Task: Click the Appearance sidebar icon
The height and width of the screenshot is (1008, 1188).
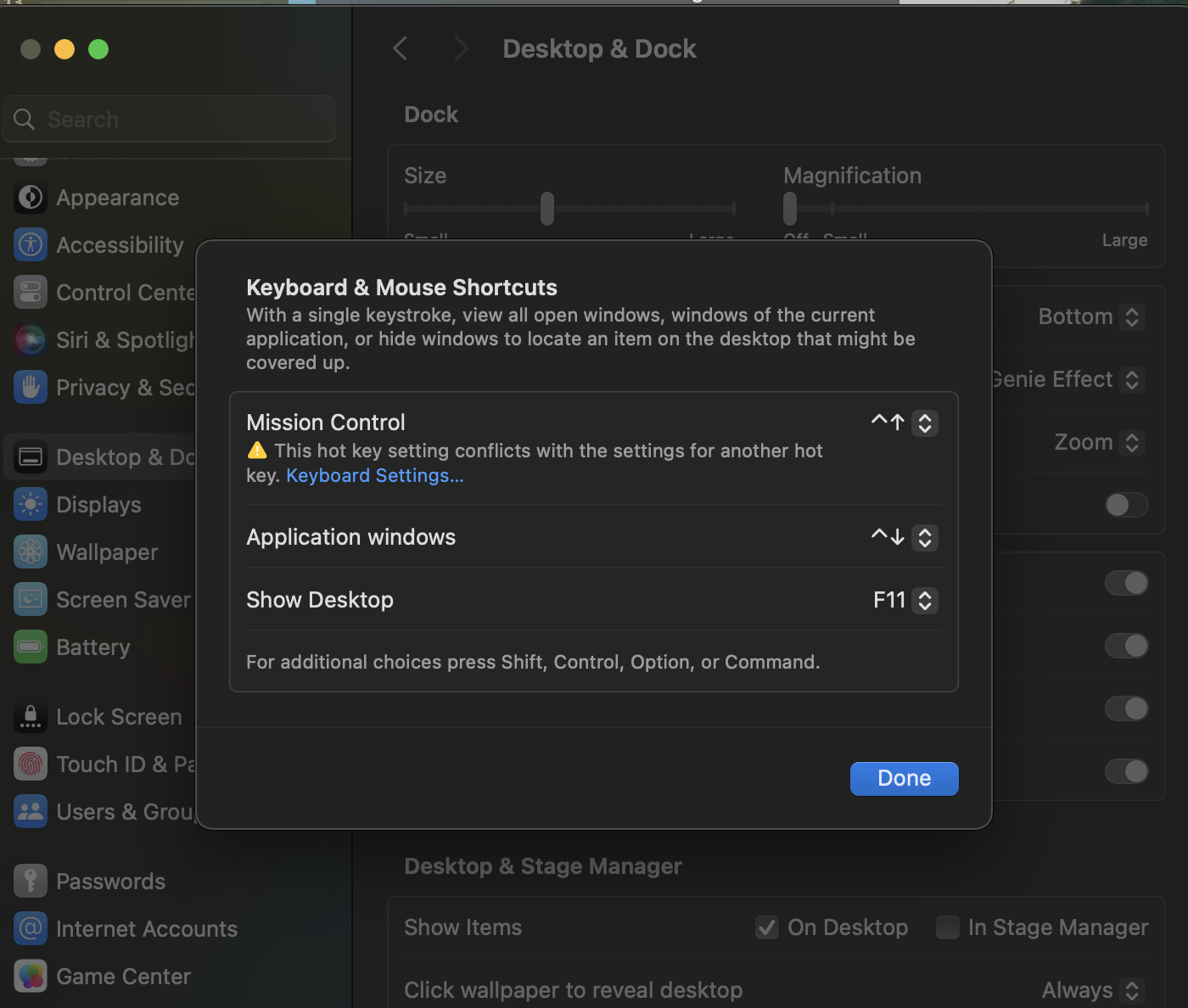Action: (x=31, y=198)
